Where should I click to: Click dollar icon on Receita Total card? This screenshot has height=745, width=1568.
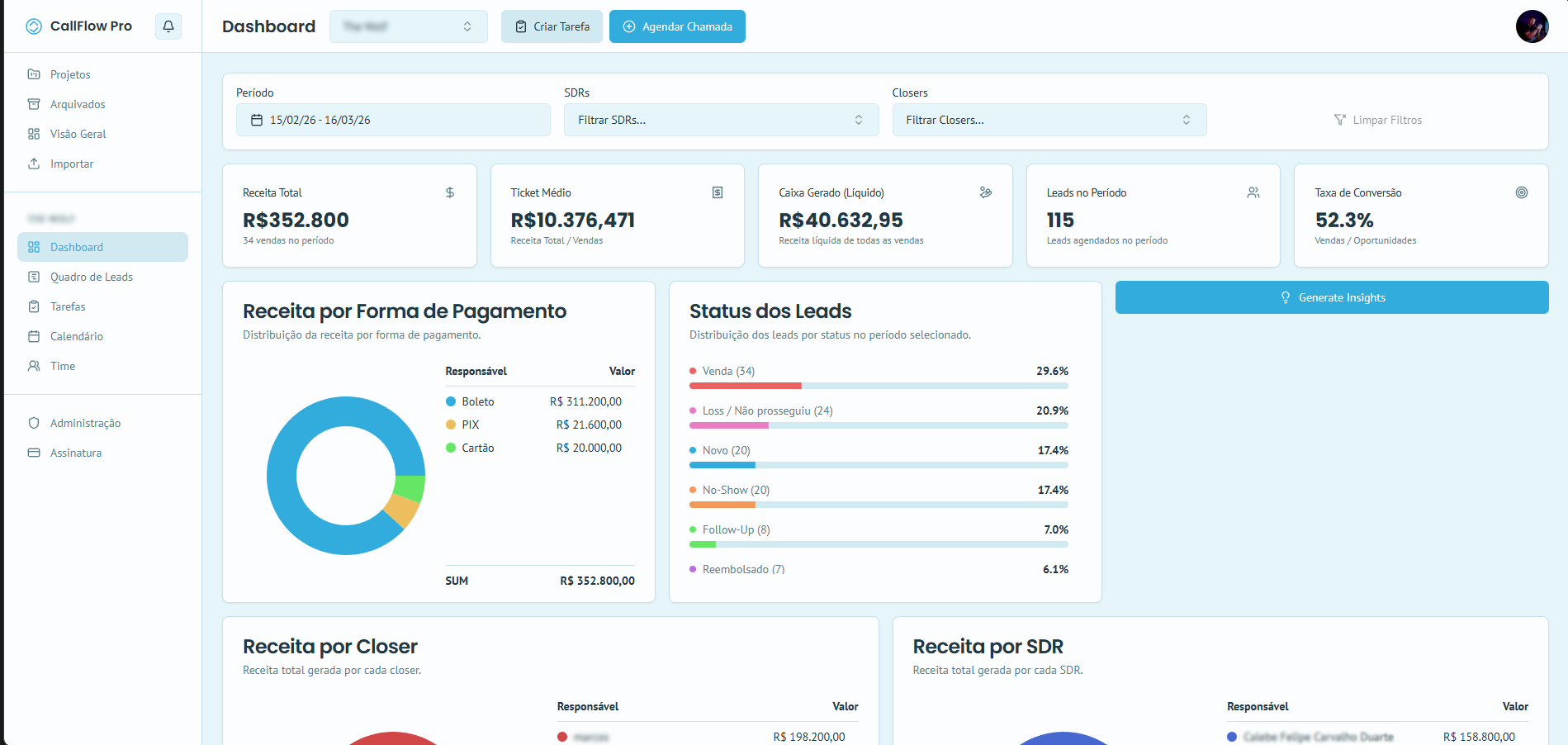pos(450,192)
